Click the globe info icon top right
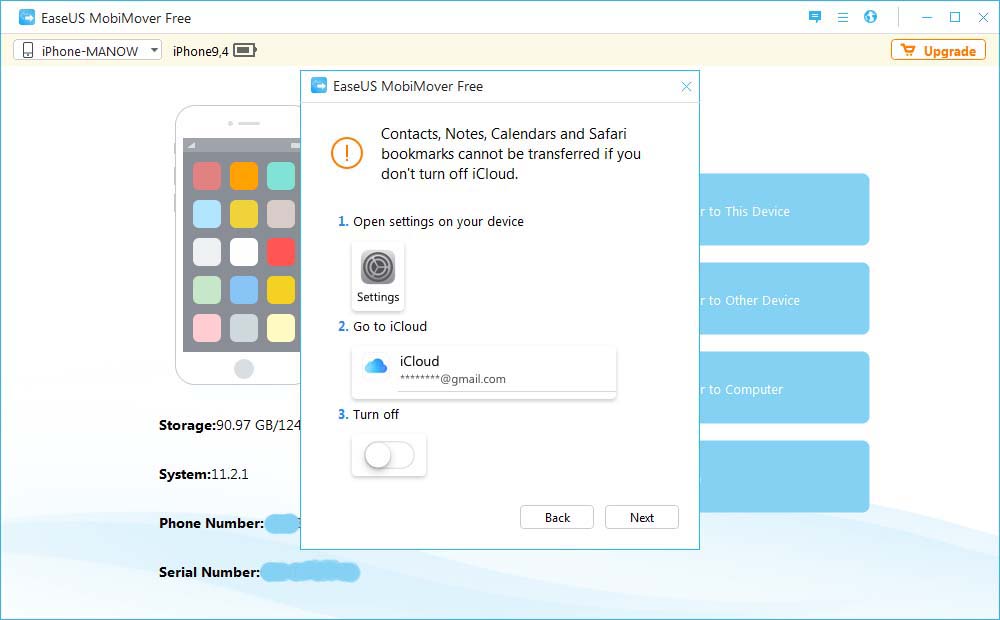Viewport: 1000px width, 620px height. (x=869, y=17)
